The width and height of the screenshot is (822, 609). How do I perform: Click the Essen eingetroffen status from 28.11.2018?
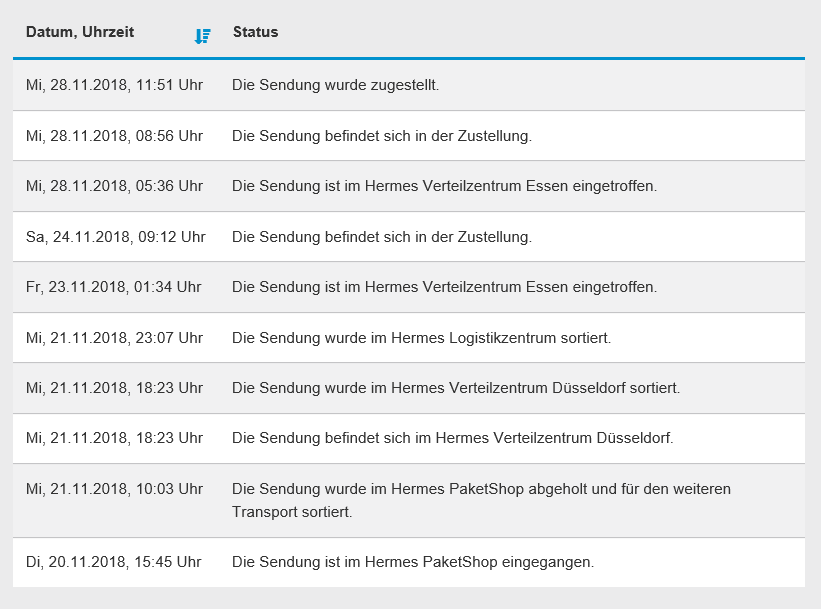pyautogui.click(x=445, y=186)
